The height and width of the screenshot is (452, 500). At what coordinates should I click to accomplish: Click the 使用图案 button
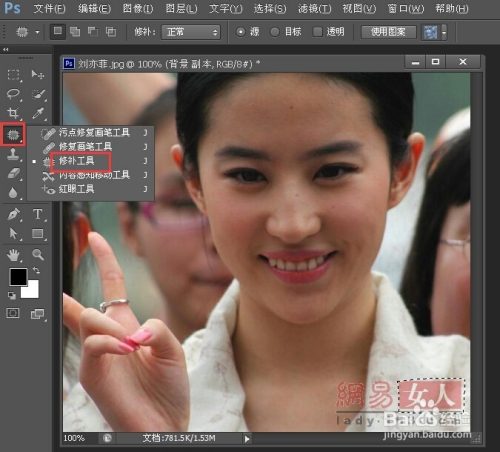389,32
